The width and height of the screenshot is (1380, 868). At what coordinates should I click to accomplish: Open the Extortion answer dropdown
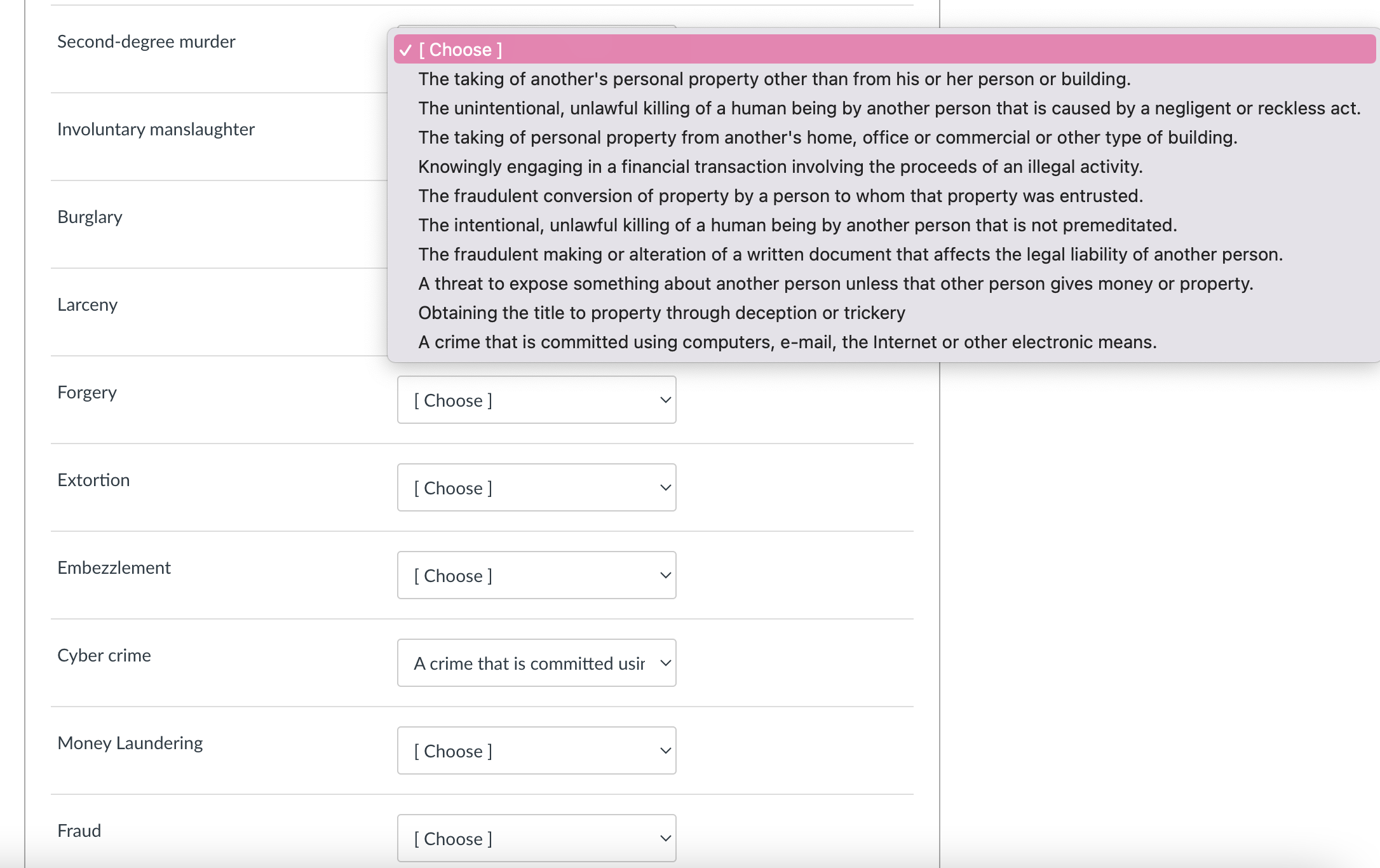(536, 487)
